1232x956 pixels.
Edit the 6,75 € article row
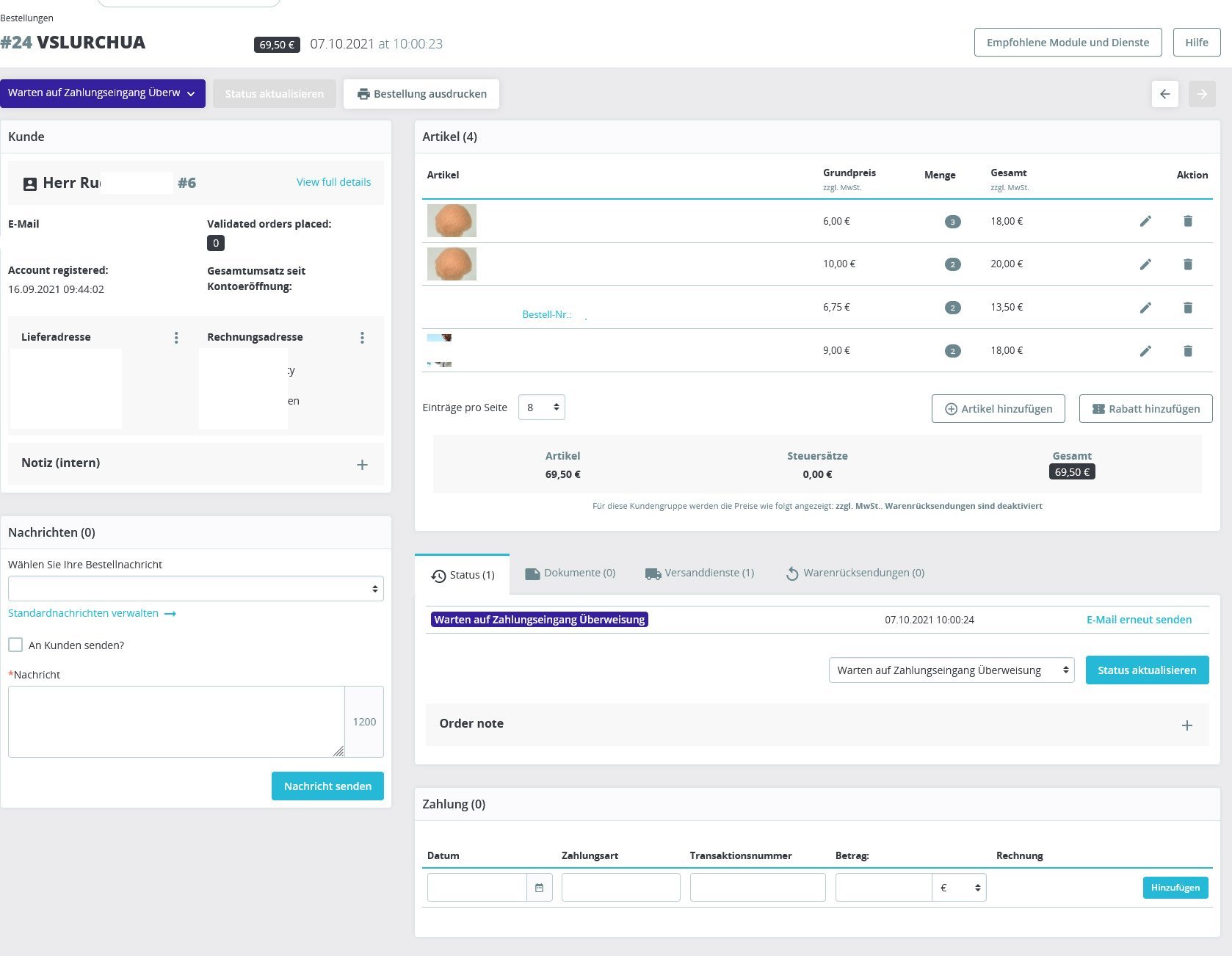tap(1145, 308)
